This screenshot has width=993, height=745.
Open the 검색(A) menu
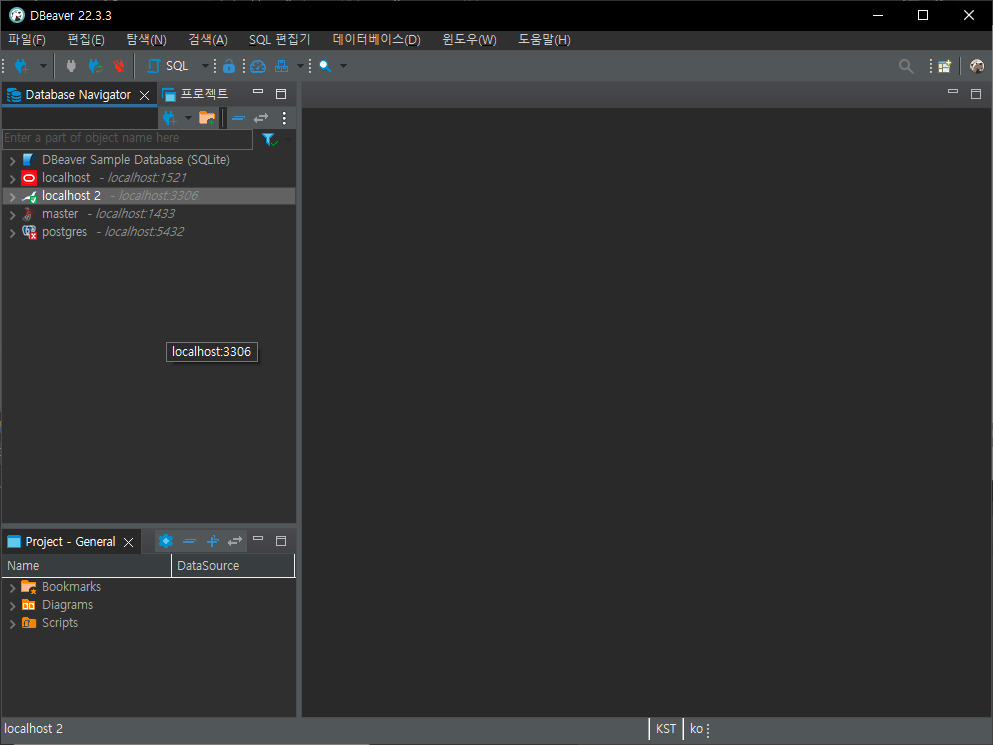tap(208, 40)
